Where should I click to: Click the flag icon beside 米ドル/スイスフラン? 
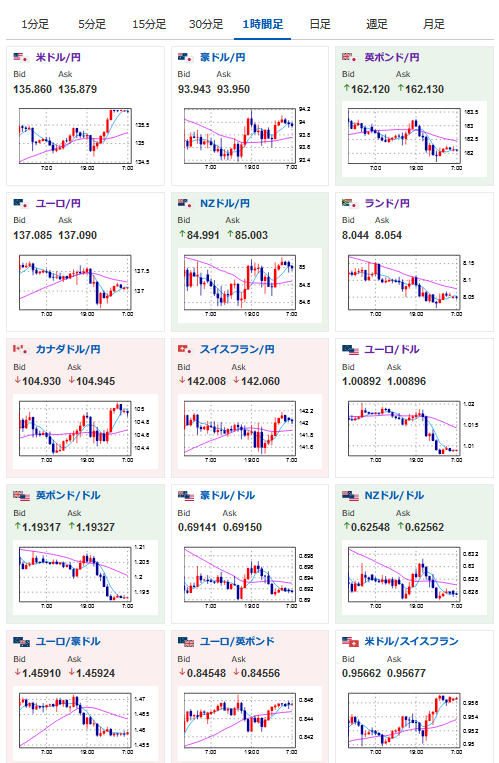tap(350, 641)
